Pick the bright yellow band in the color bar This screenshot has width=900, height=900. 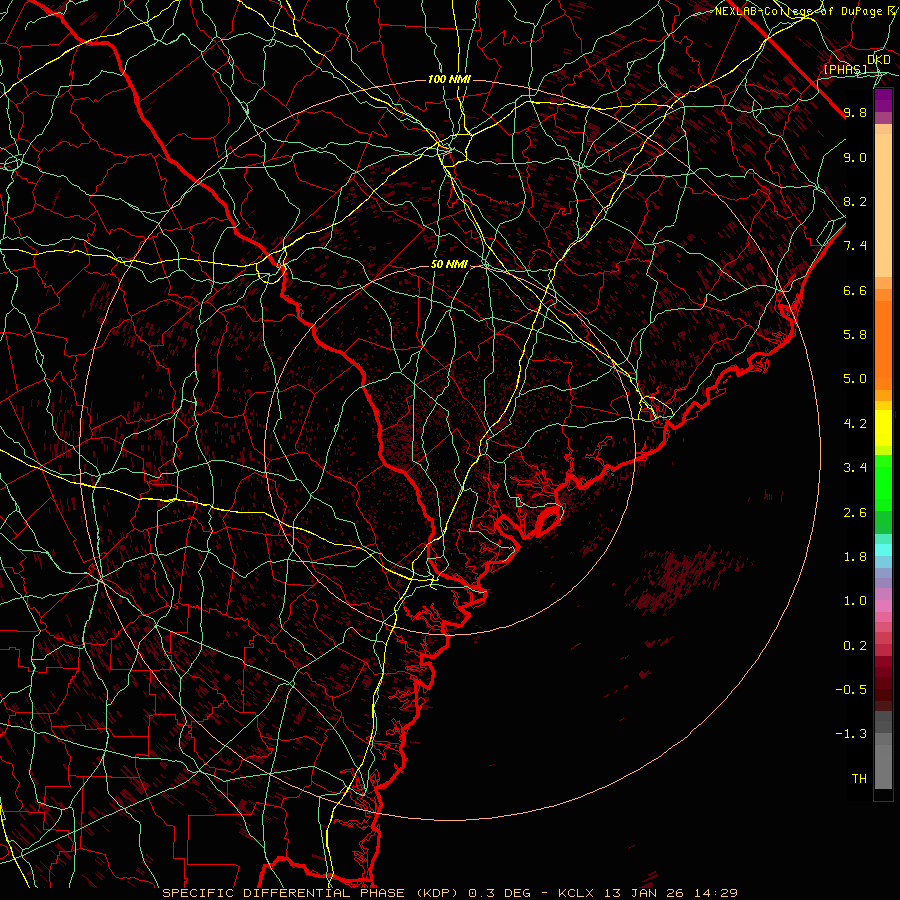click(x=883, y=428)
